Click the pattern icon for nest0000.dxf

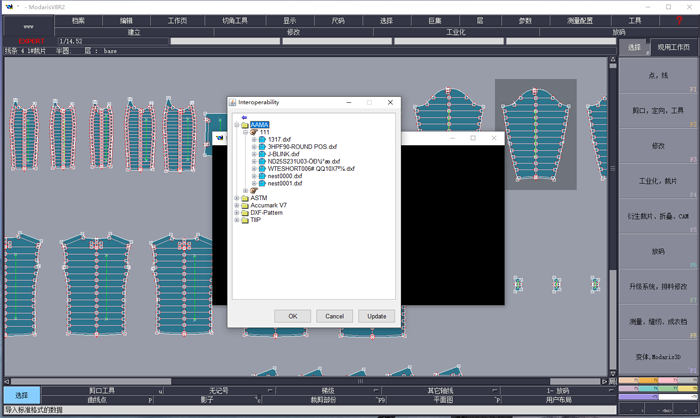(x=262, y=176)
